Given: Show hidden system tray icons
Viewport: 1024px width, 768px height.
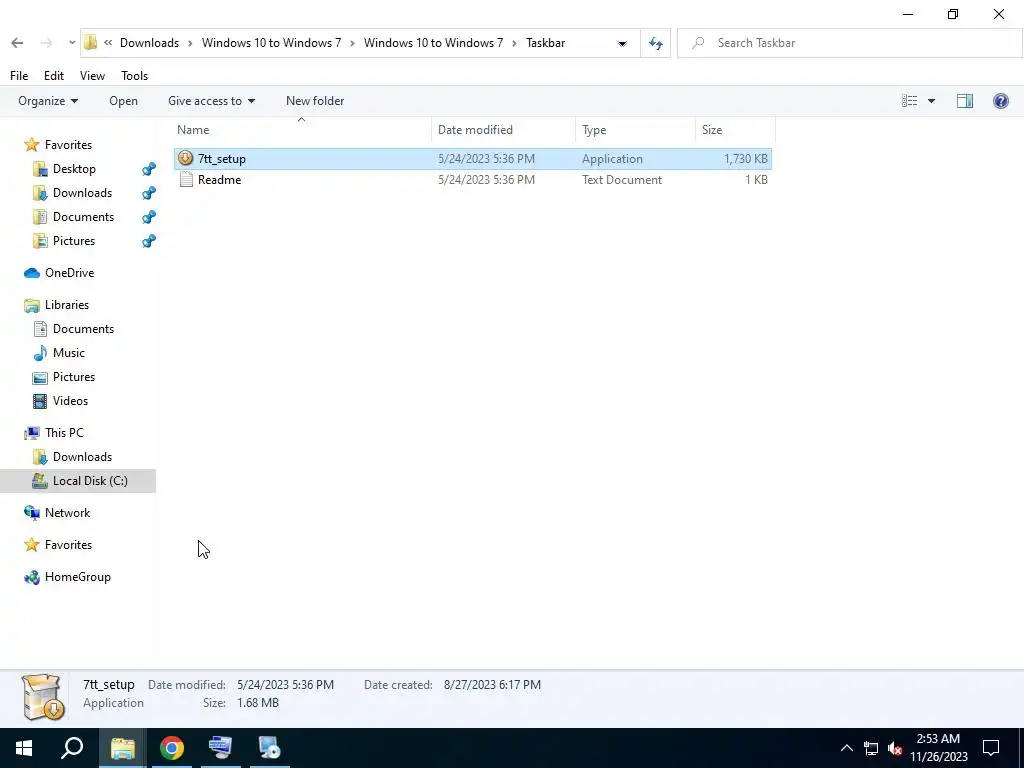Looking at the screenshot, I should coord(846,748).
